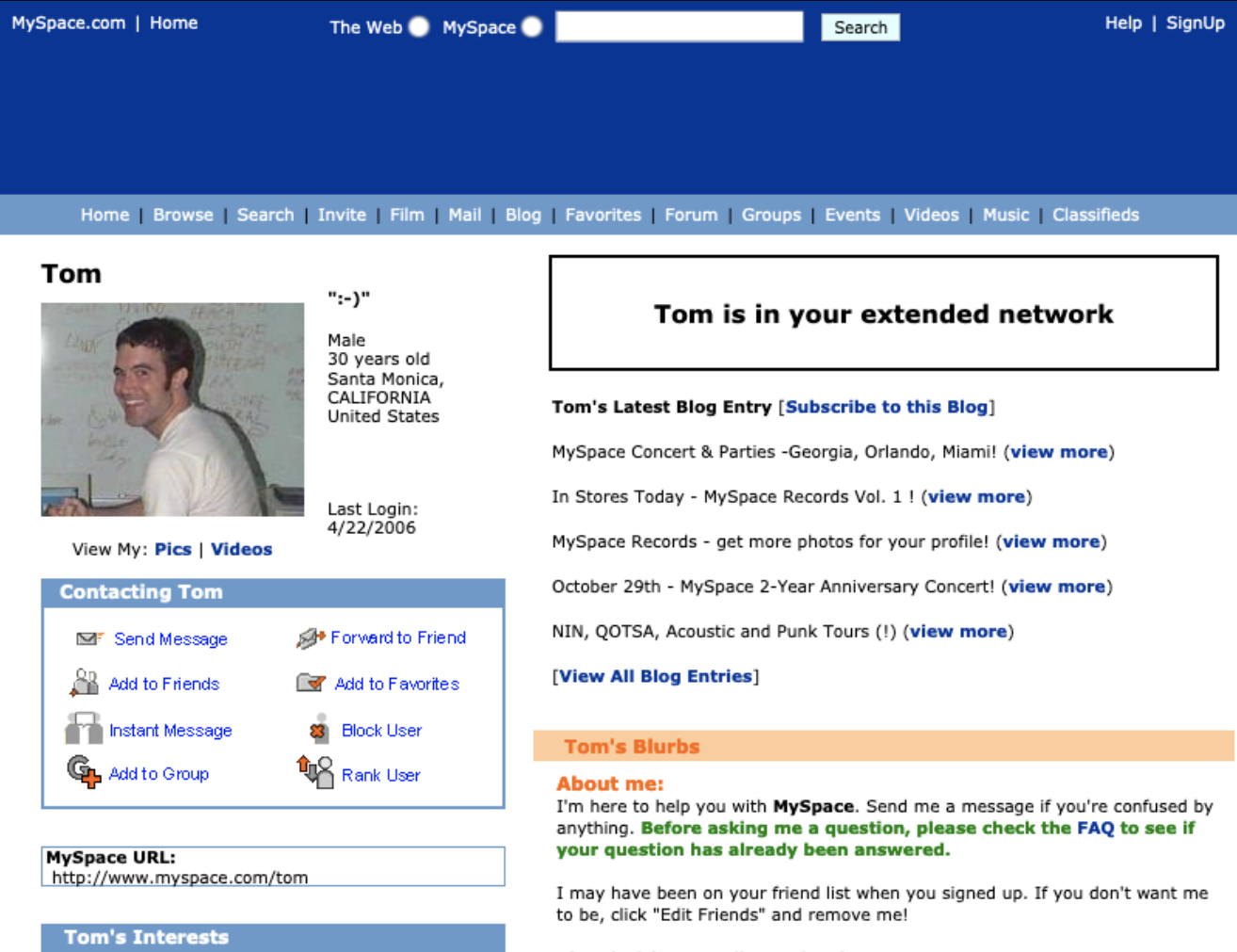The height and width of the screenshot is (952, 1237).
Task: Click into the top search text field
Action: click(679, 26)
